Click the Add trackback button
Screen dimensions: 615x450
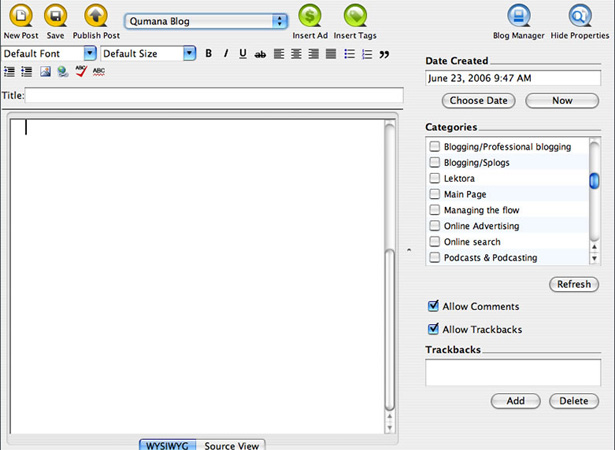(x=515, y=401)
